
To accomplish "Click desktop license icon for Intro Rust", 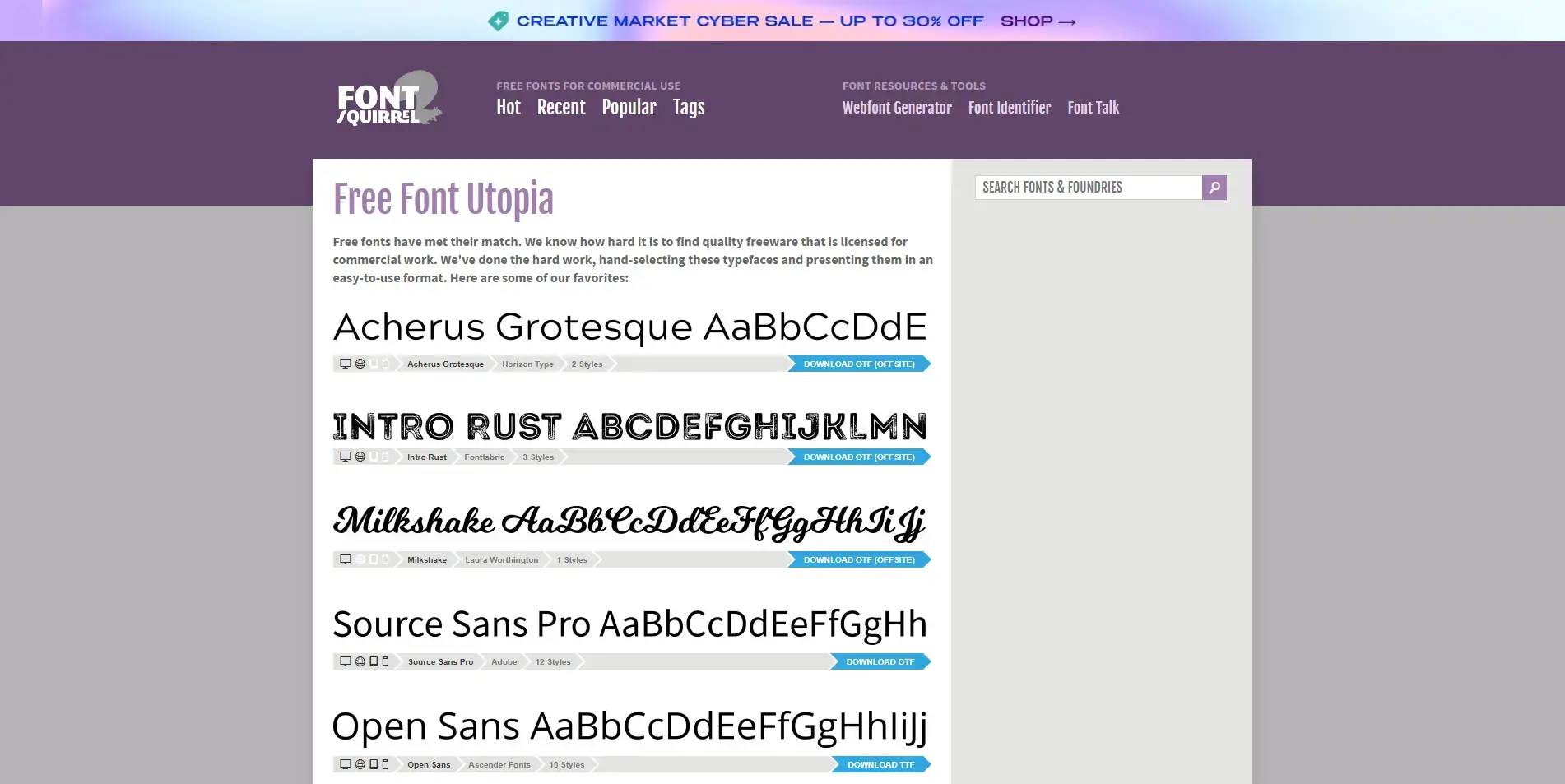I will pos(346,457).
